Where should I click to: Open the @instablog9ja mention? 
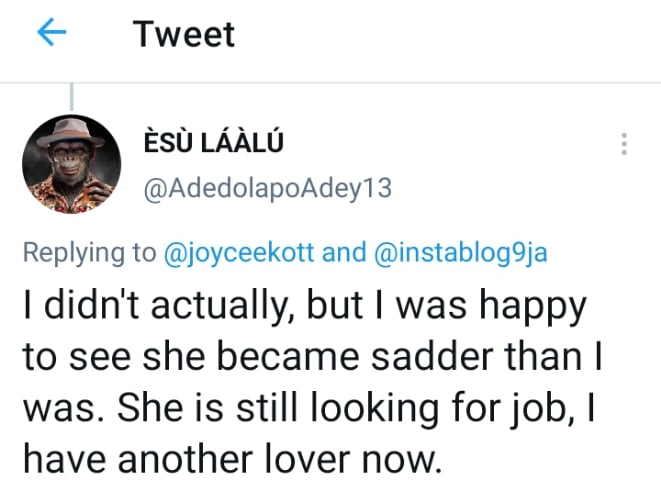463,253
